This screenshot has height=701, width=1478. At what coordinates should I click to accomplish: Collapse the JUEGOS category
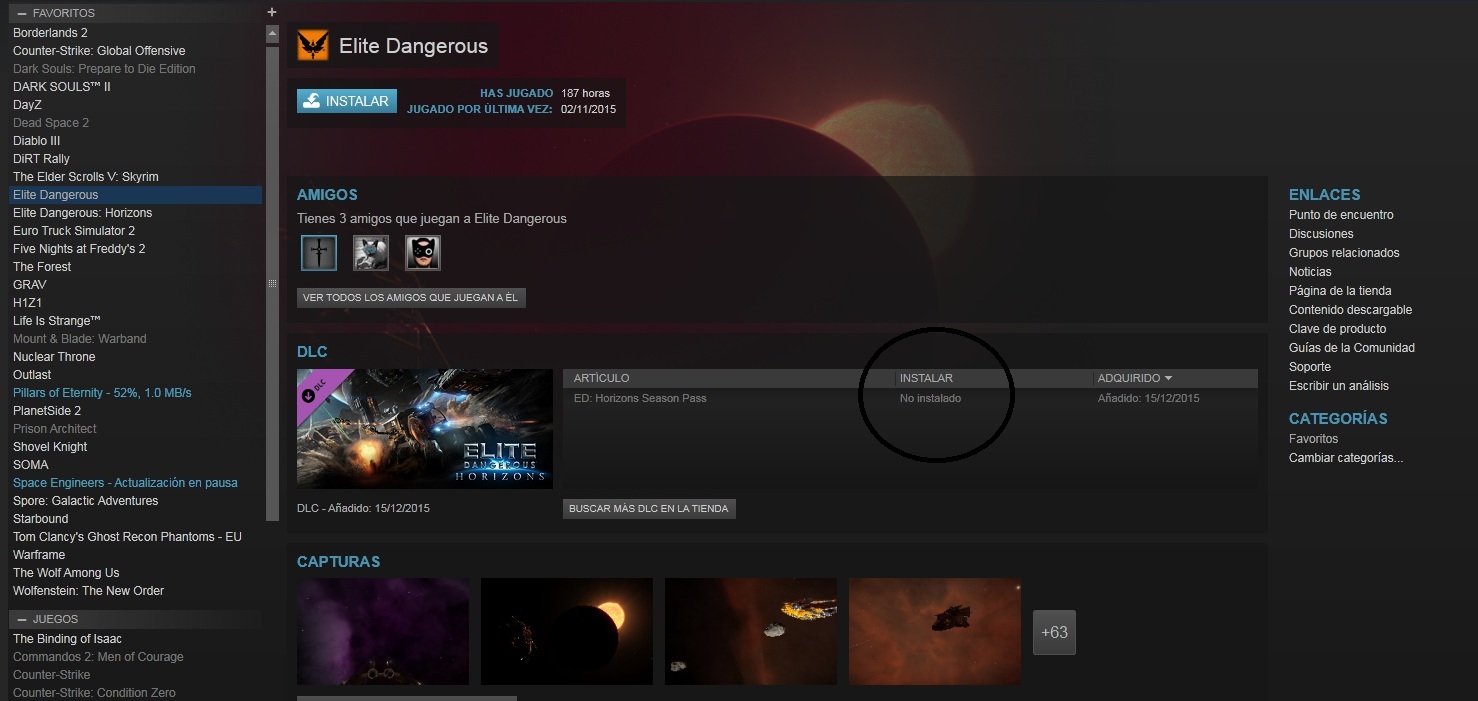pos(20,619)
